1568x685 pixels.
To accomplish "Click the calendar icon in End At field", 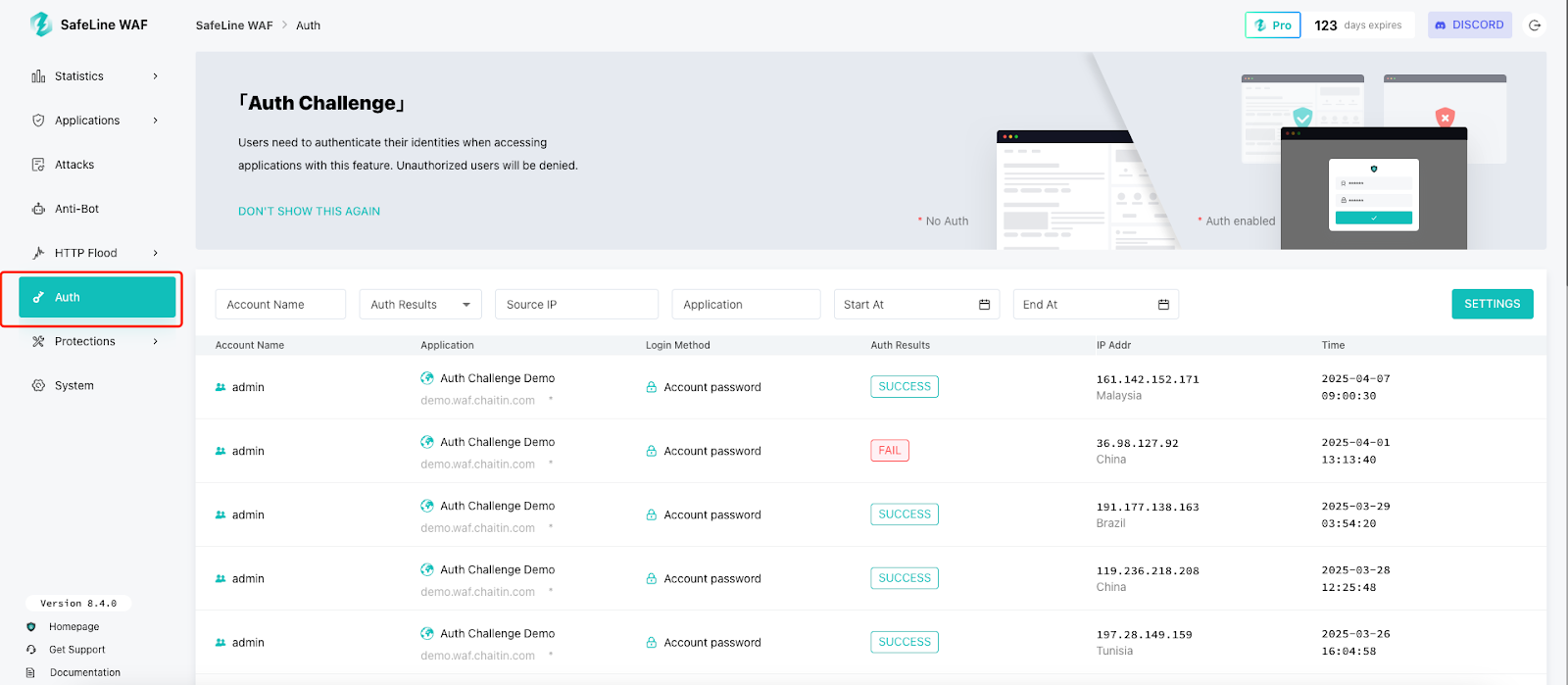I will [x=1163, y=305].
